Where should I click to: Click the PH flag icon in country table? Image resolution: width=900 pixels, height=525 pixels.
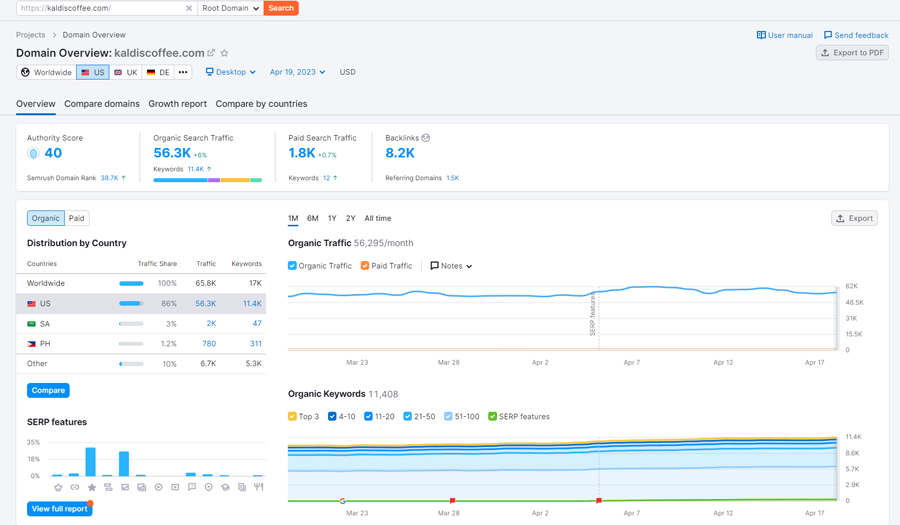tap(32, 344)
